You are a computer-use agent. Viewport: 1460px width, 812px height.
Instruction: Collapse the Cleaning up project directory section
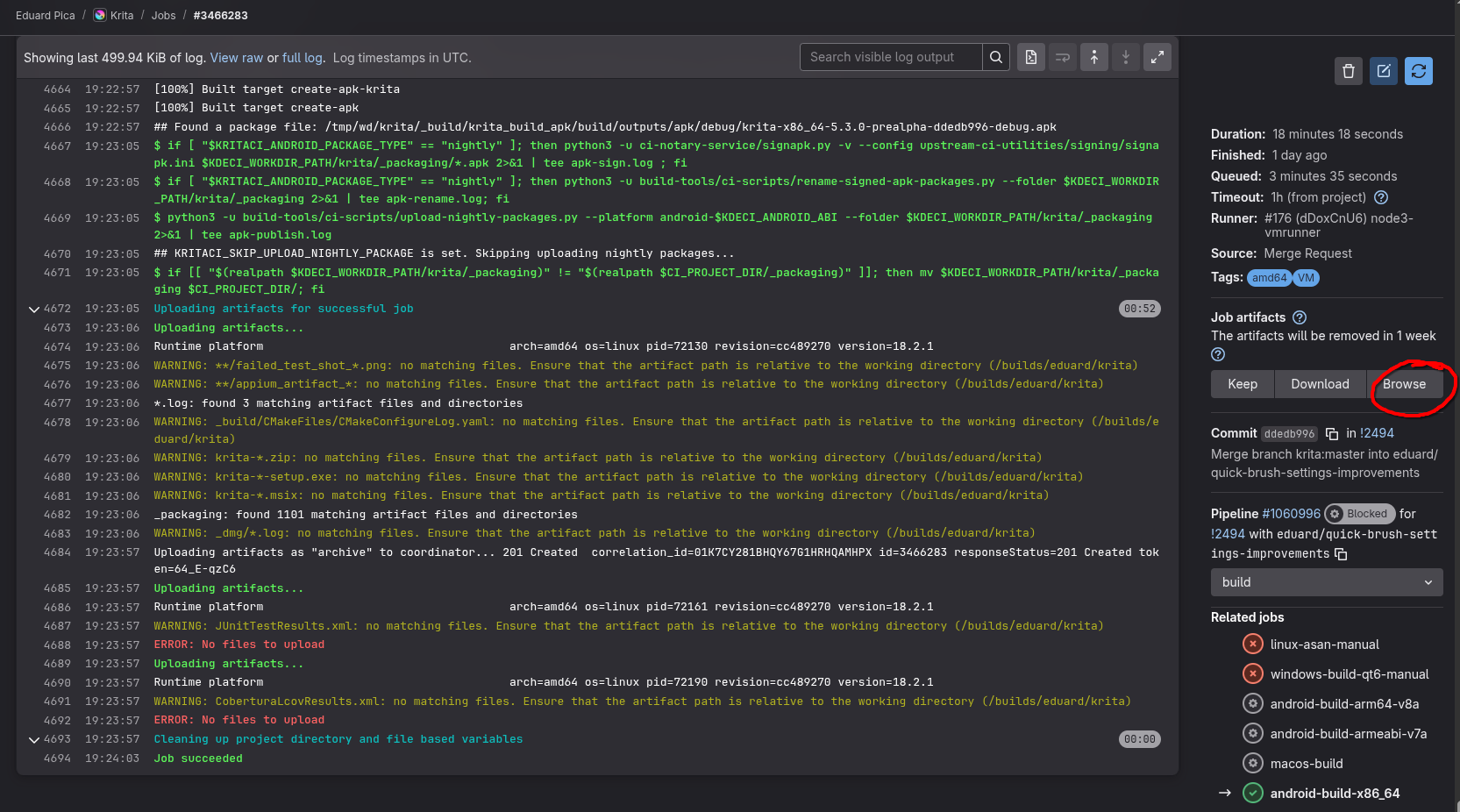[34, 739]
